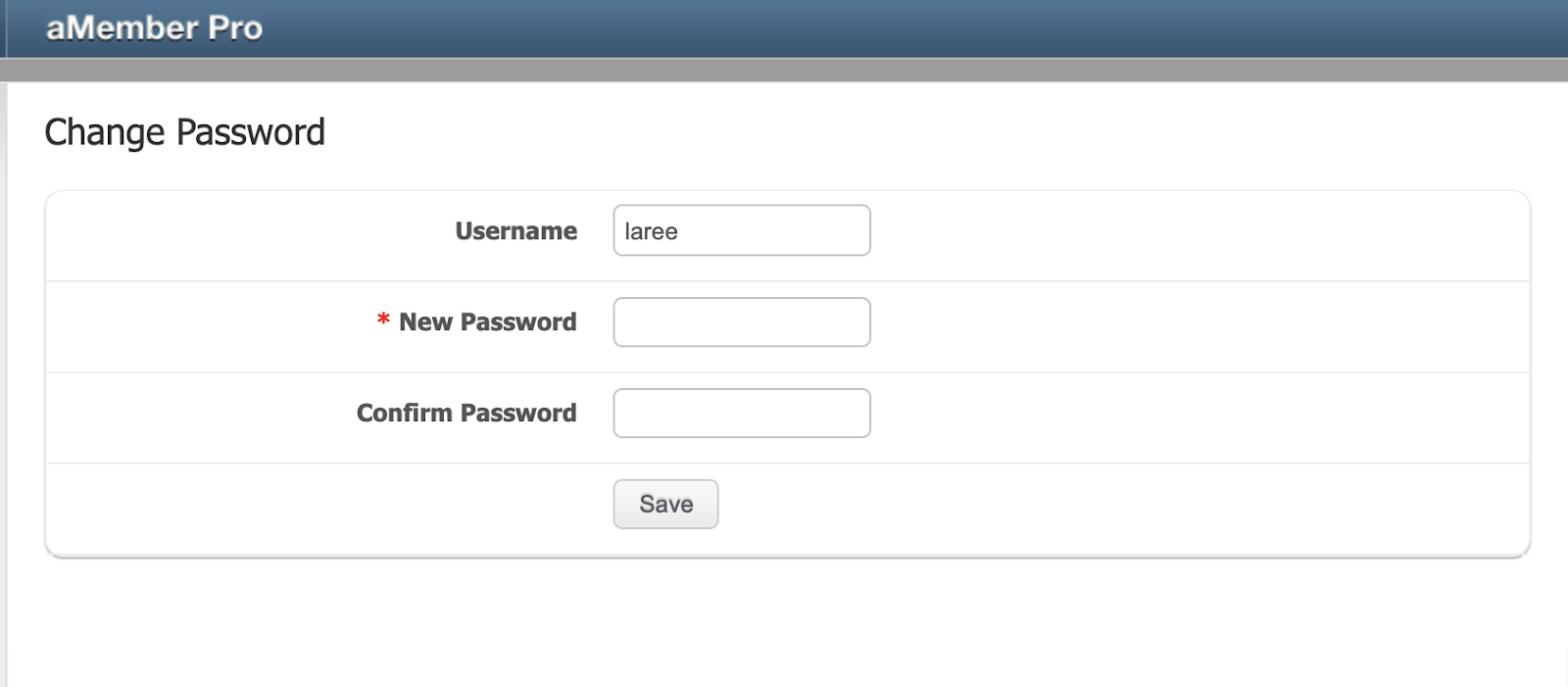The image size is (1568, 687).
Task: Click the New Password label text
Action: (487, 322)
